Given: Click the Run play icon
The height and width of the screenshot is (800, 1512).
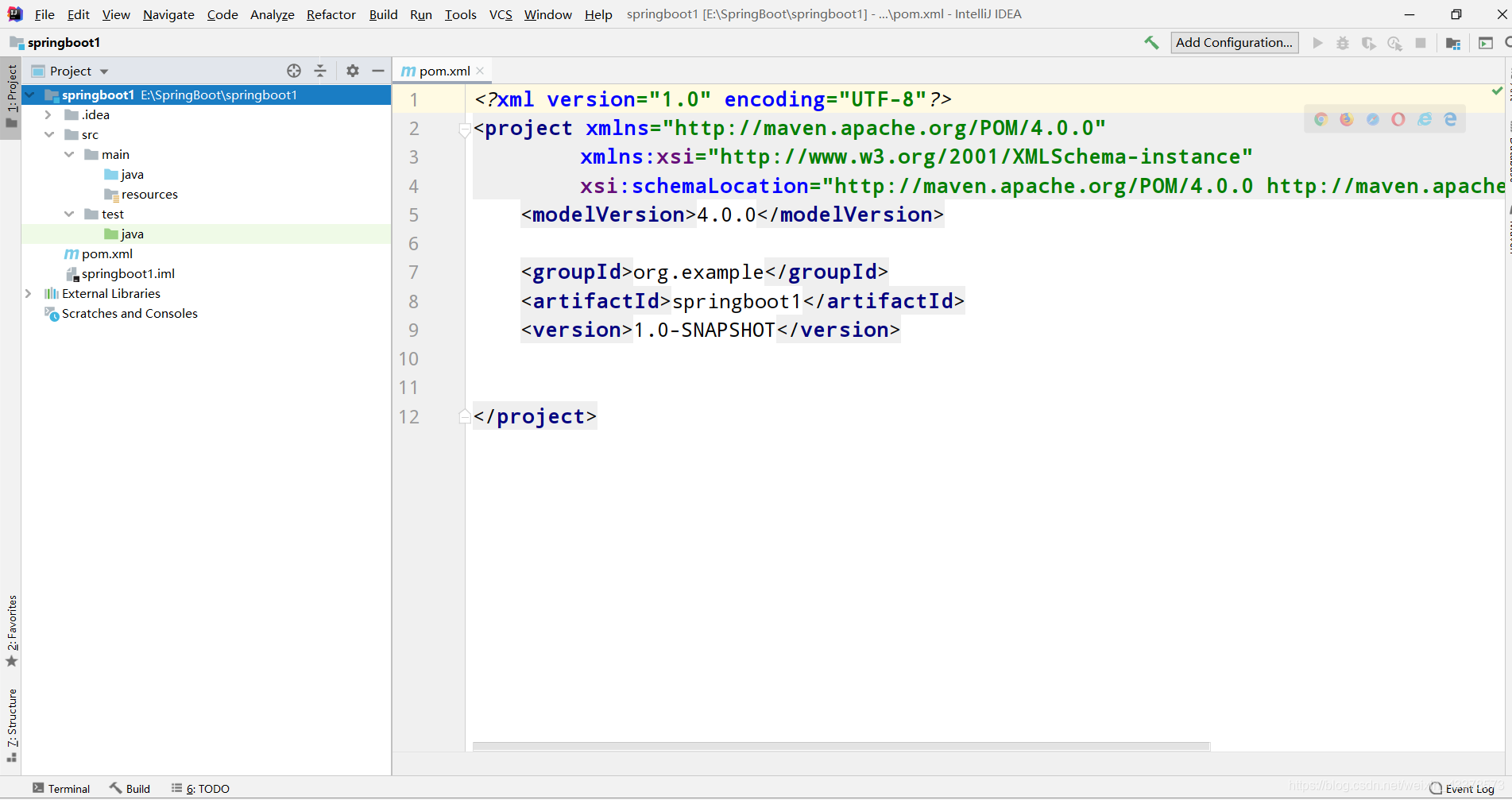Looking at the screenshot, I should tap(1317, 43).
